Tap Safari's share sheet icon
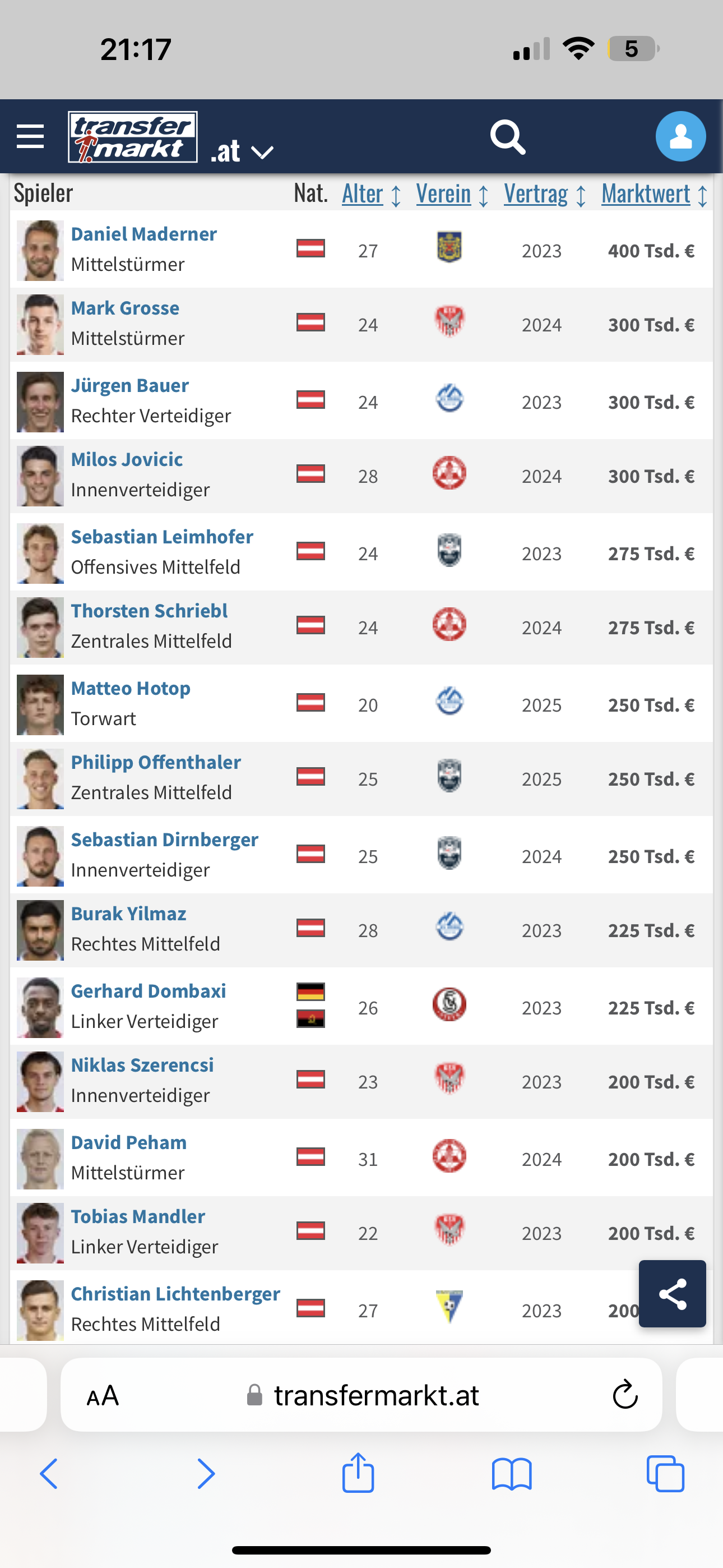Image resolution: width=723 pixels, height=1568 pixels. click(x=358, y=1473)
